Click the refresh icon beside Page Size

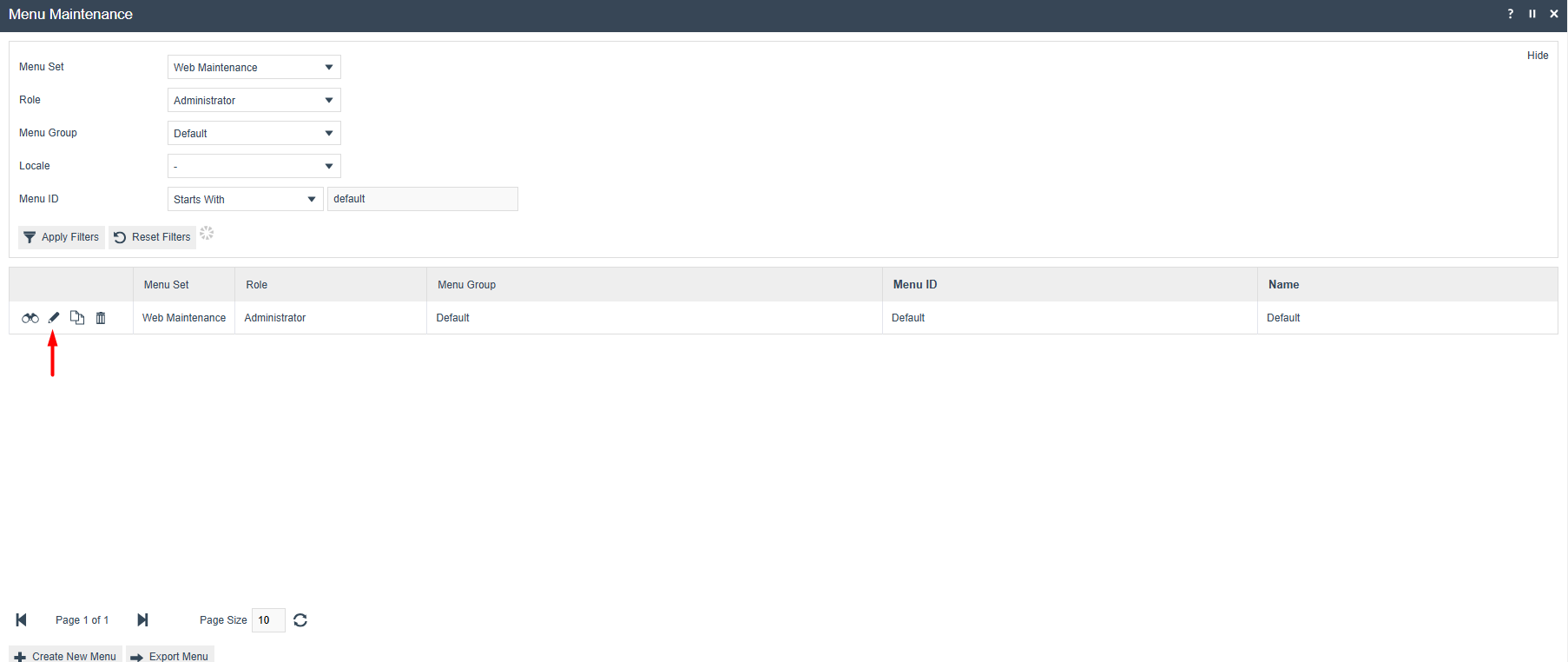click(x=300, y=619)
